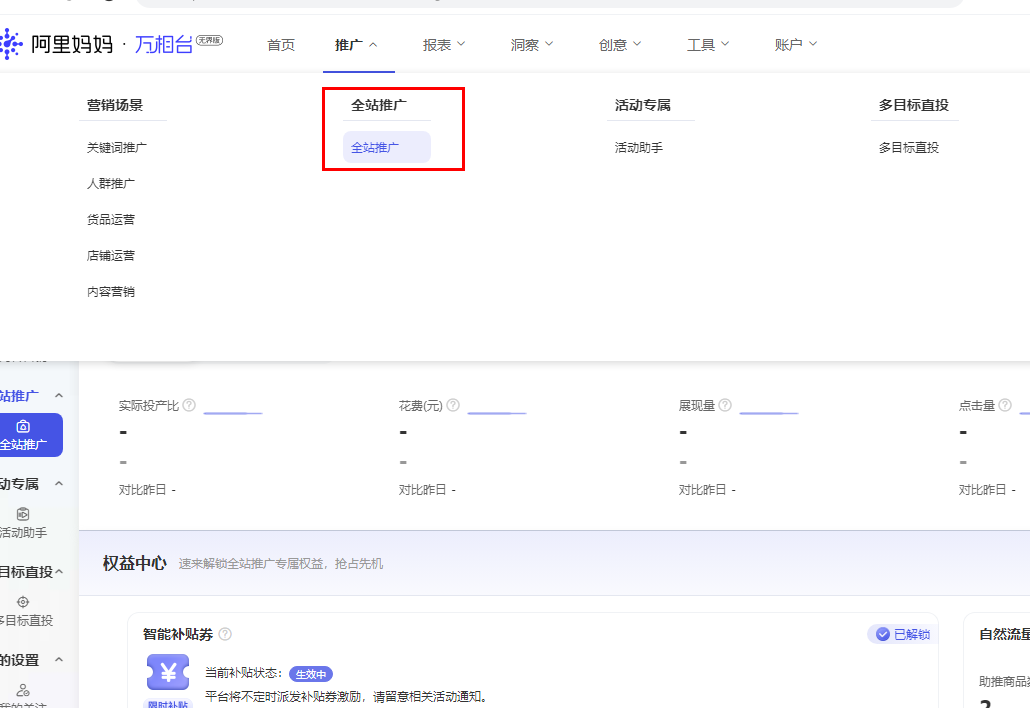This screenshot has height=708, width=1030.
Task: Click help icon next to 花费(元)
Action: pos(453,405)
